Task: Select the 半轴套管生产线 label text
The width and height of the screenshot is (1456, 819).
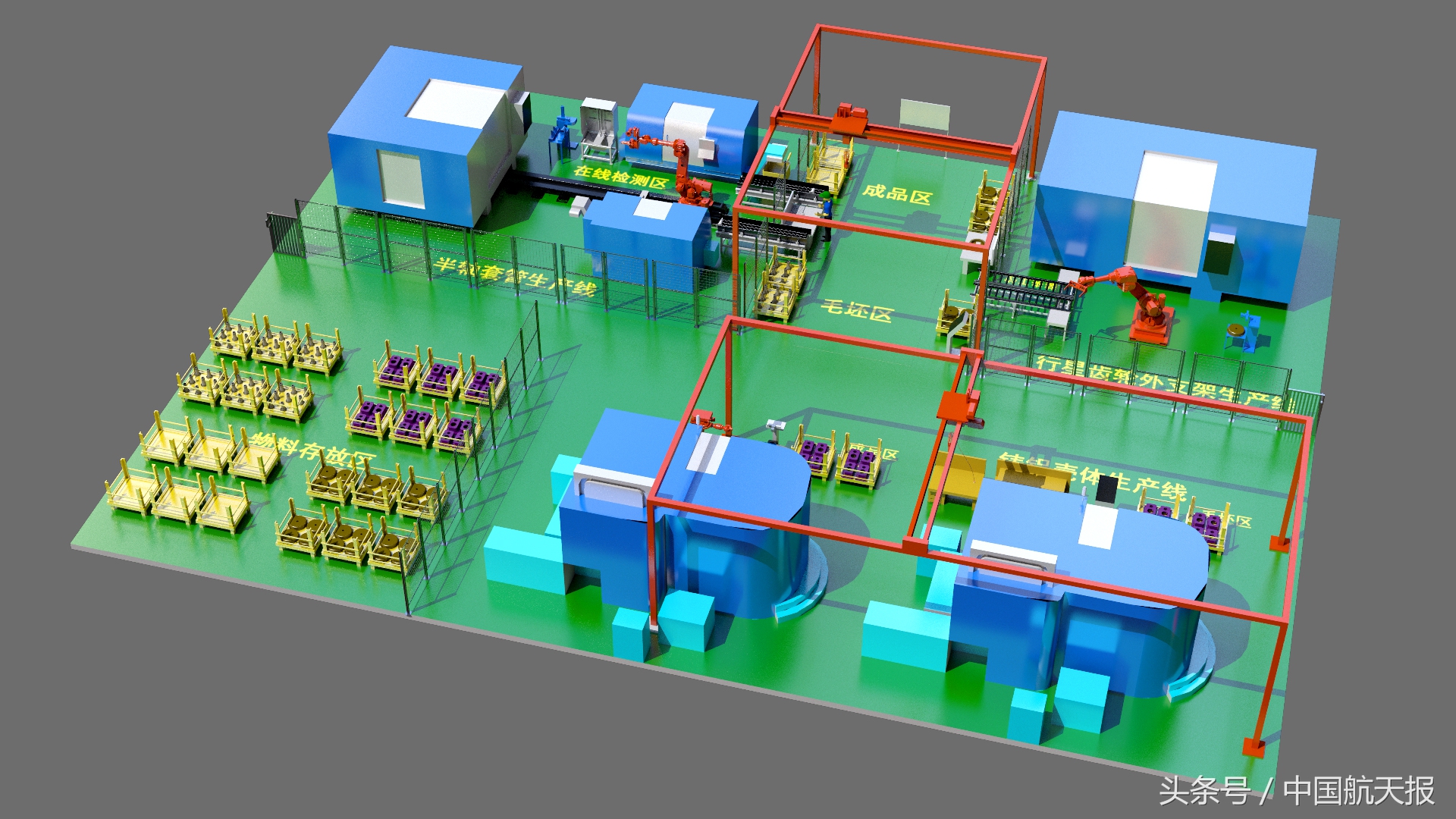Action: (516, 277)
